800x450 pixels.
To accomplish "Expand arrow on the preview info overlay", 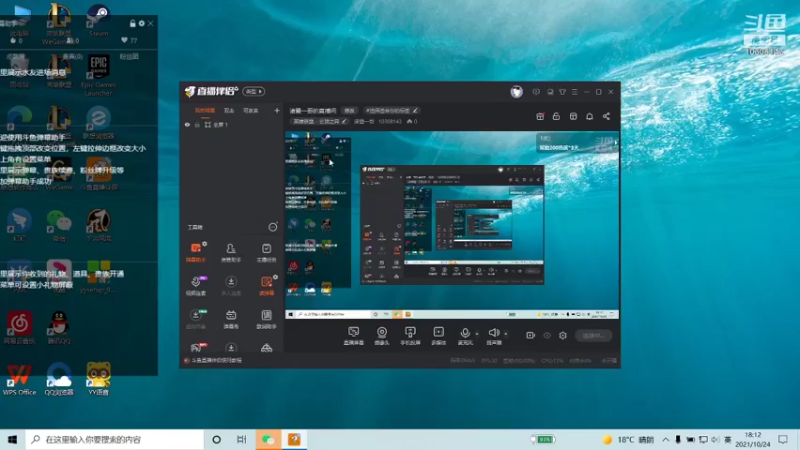I will (616, 142).
